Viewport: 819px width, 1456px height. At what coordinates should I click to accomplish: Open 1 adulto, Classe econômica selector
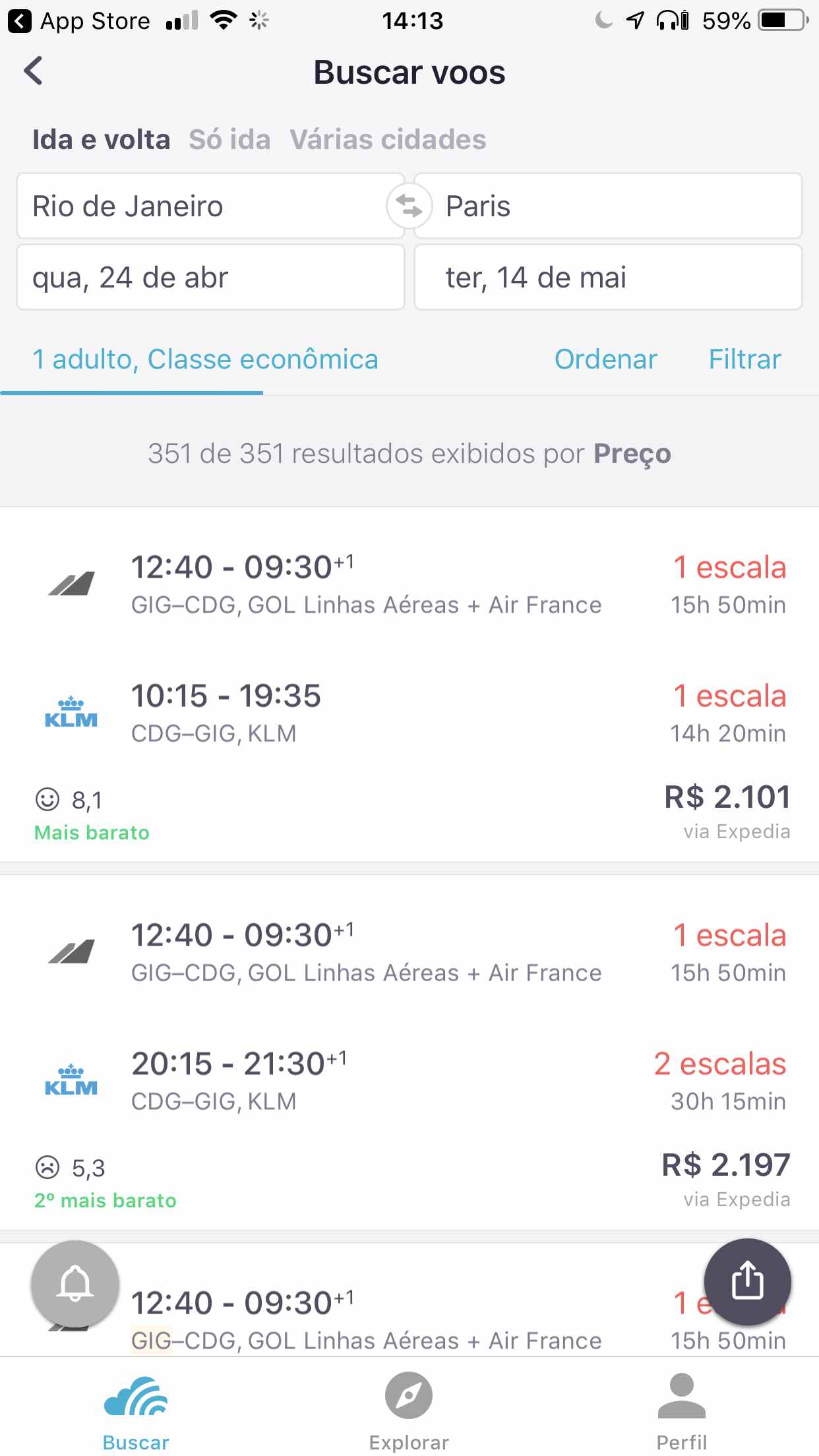(205, 359)
